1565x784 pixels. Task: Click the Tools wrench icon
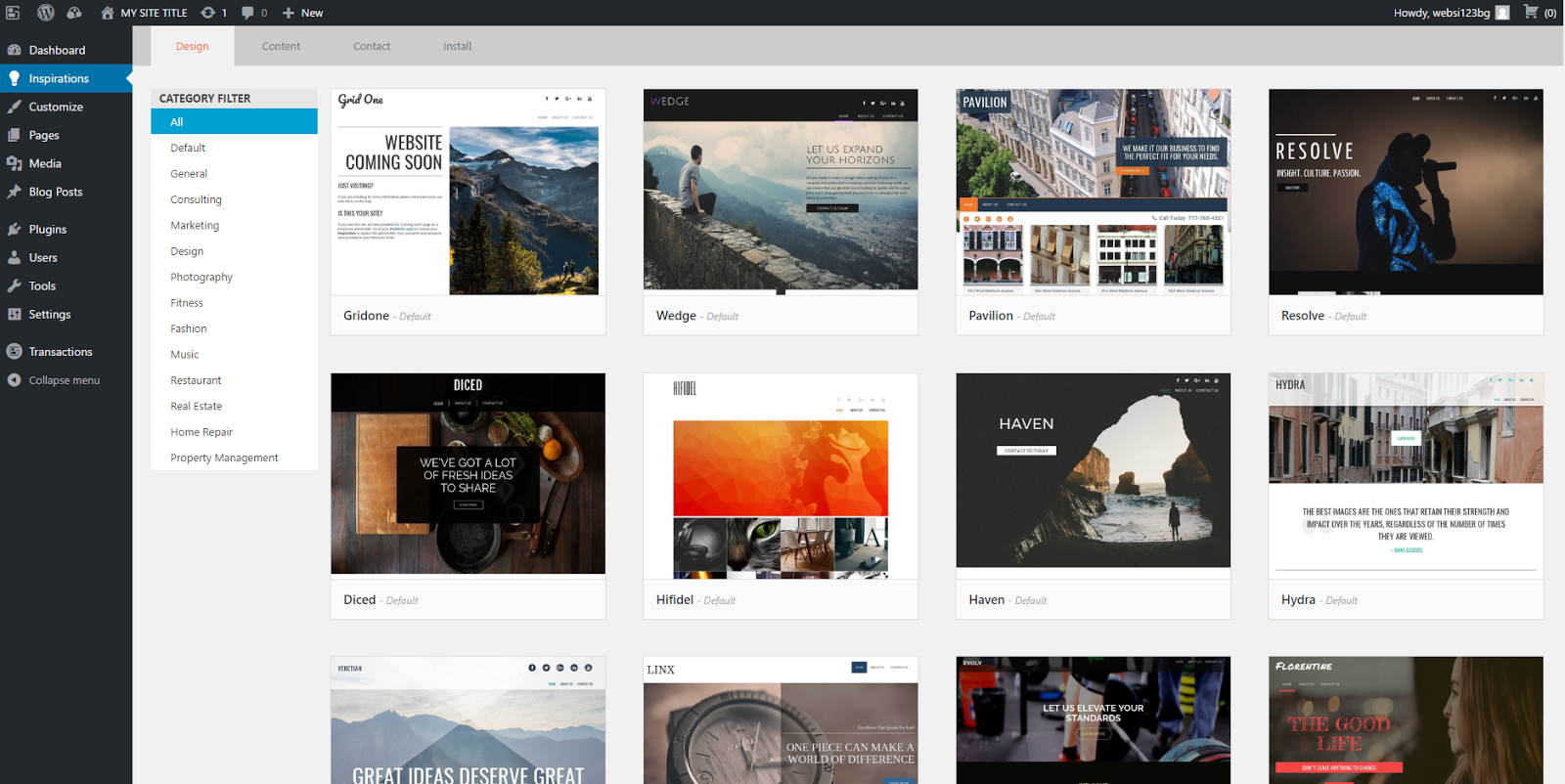tap(15, 285)
